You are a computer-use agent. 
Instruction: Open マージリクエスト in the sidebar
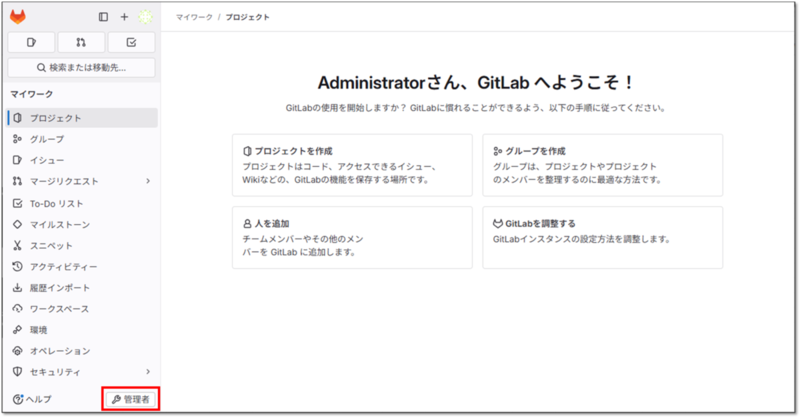(x=83, y=181)
